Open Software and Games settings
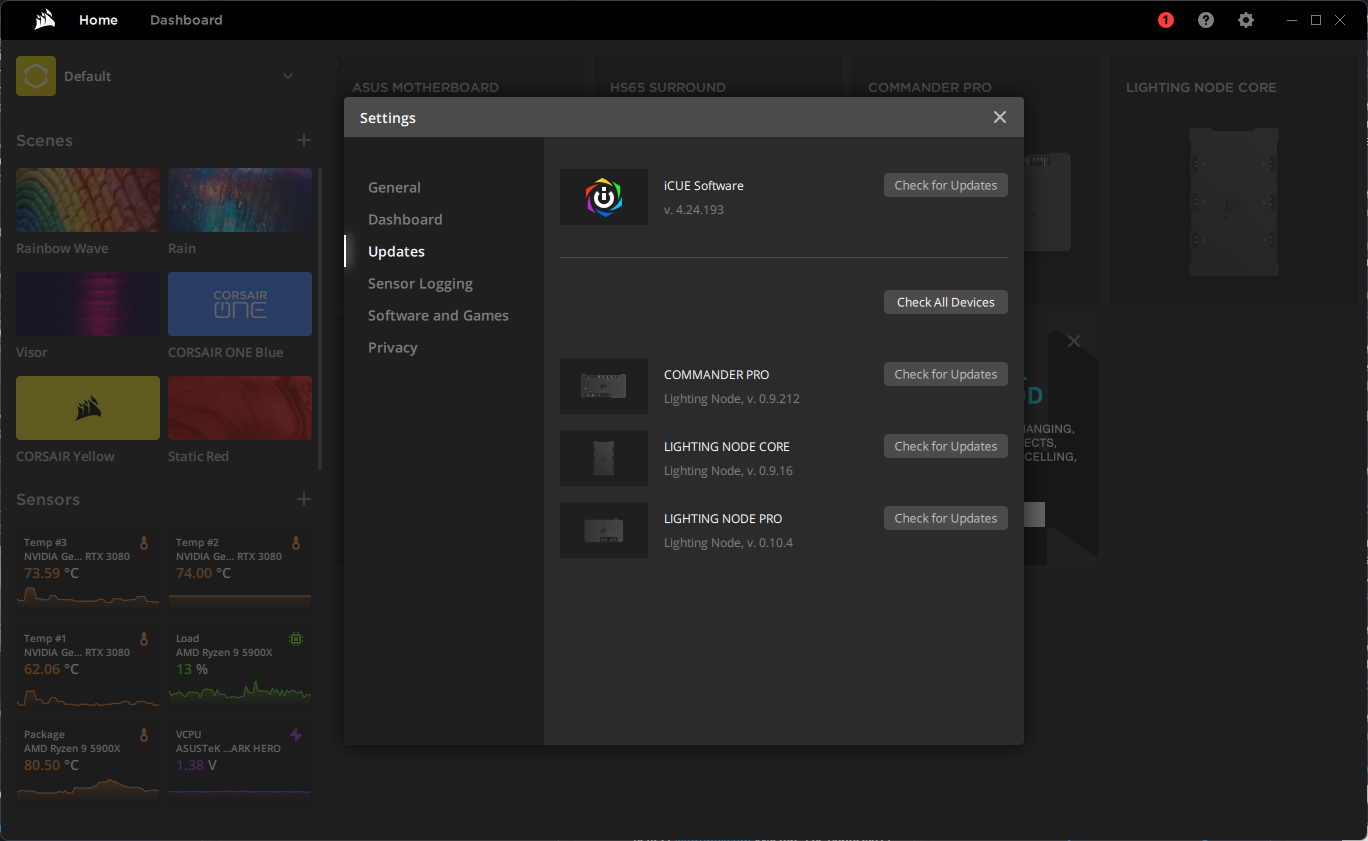 coord(438,315)
